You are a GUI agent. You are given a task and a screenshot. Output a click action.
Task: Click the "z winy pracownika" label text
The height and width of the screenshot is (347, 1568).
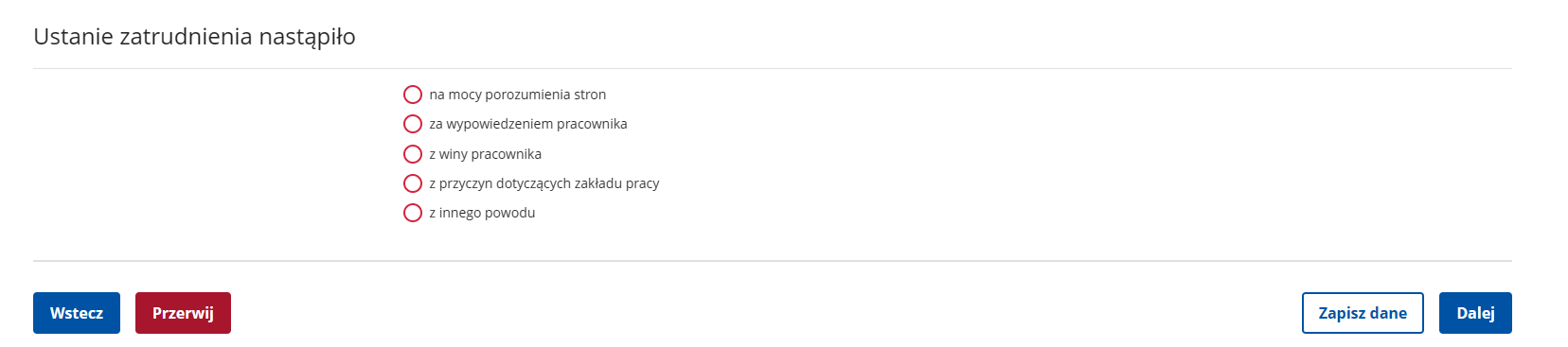(x=485, y=154)
